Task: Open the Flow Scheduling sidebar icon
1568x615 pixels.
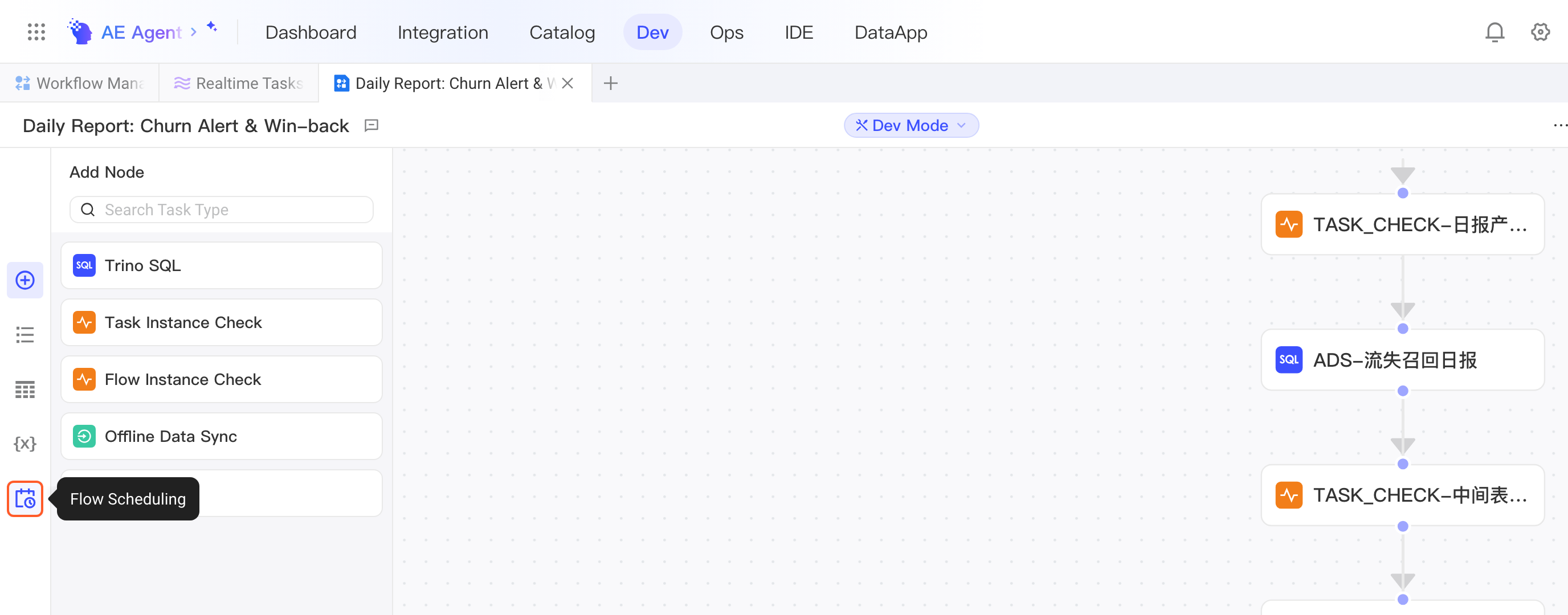Action: [25, 498]
